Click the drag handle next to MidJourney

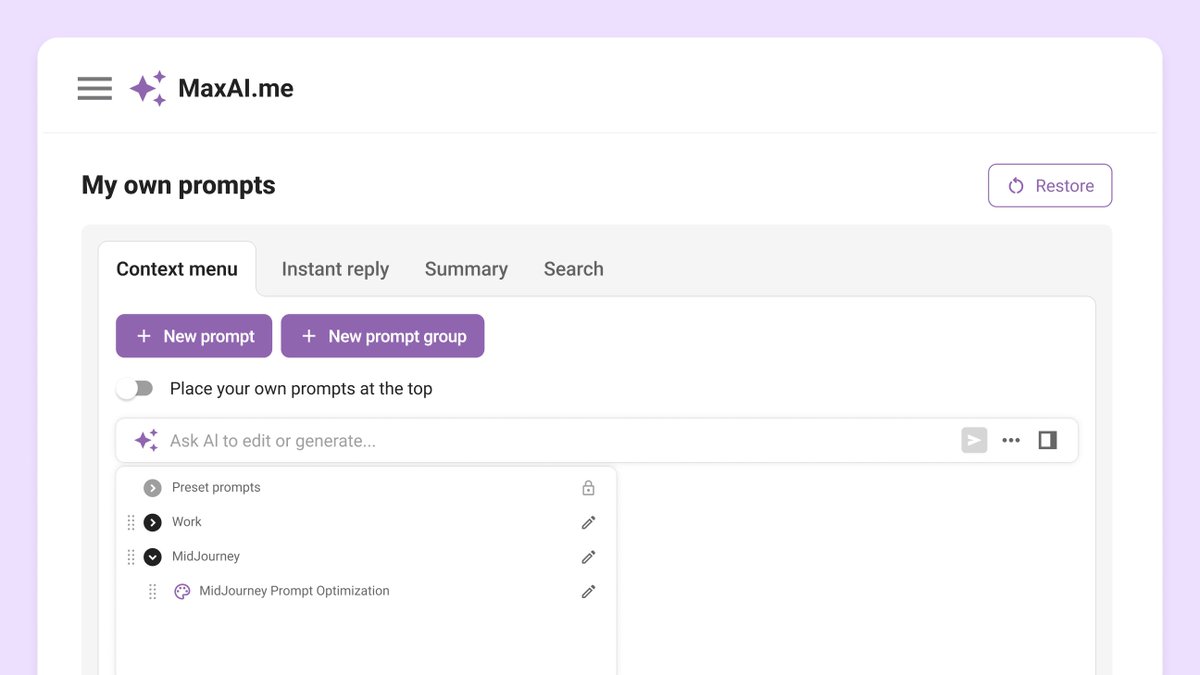point(131,557)
